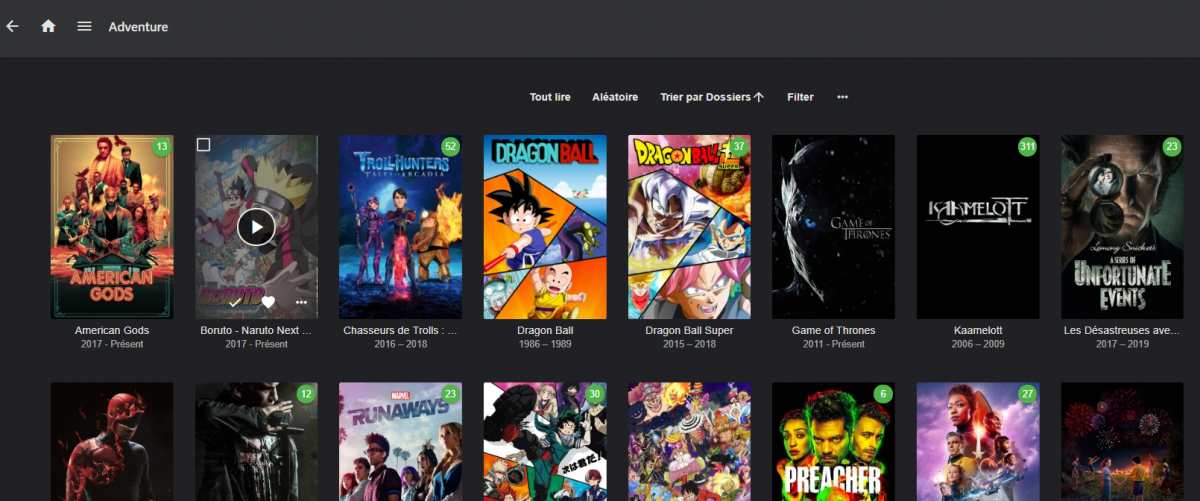The width and height of the screenshot is (1200, 501).
Task: Play all items with Tout lire
Action: tap(550, 97)
